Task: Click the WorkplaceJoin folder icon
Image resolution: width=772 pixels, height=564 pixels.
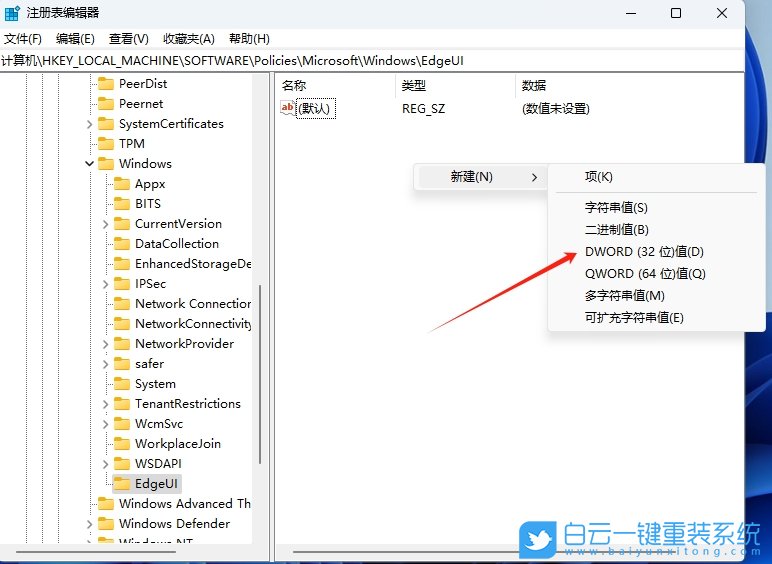Action: 122,444
